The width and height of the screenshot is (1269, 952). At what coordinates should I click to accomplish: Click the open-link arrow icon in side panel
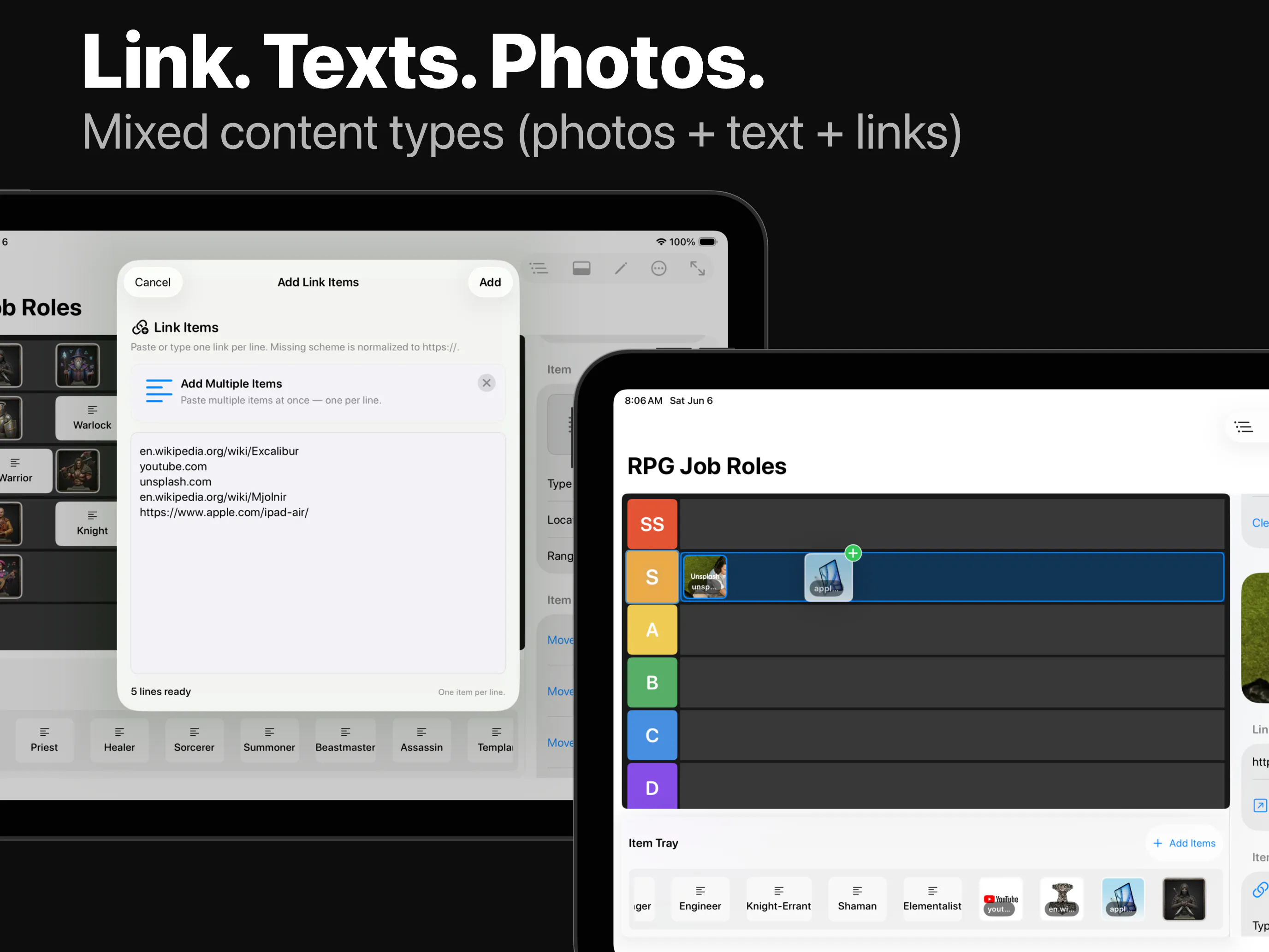point(1260,805)
